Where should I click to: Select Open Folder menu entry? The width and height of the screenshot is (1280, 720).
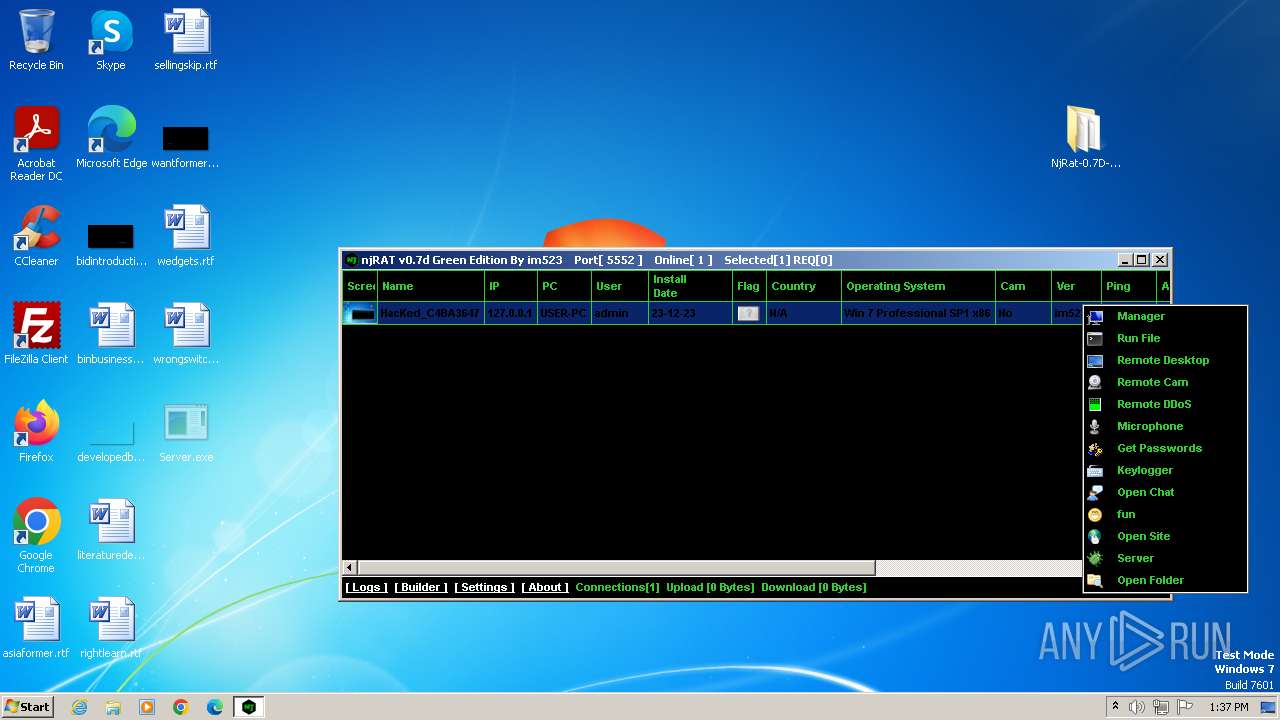point(1166,580)
